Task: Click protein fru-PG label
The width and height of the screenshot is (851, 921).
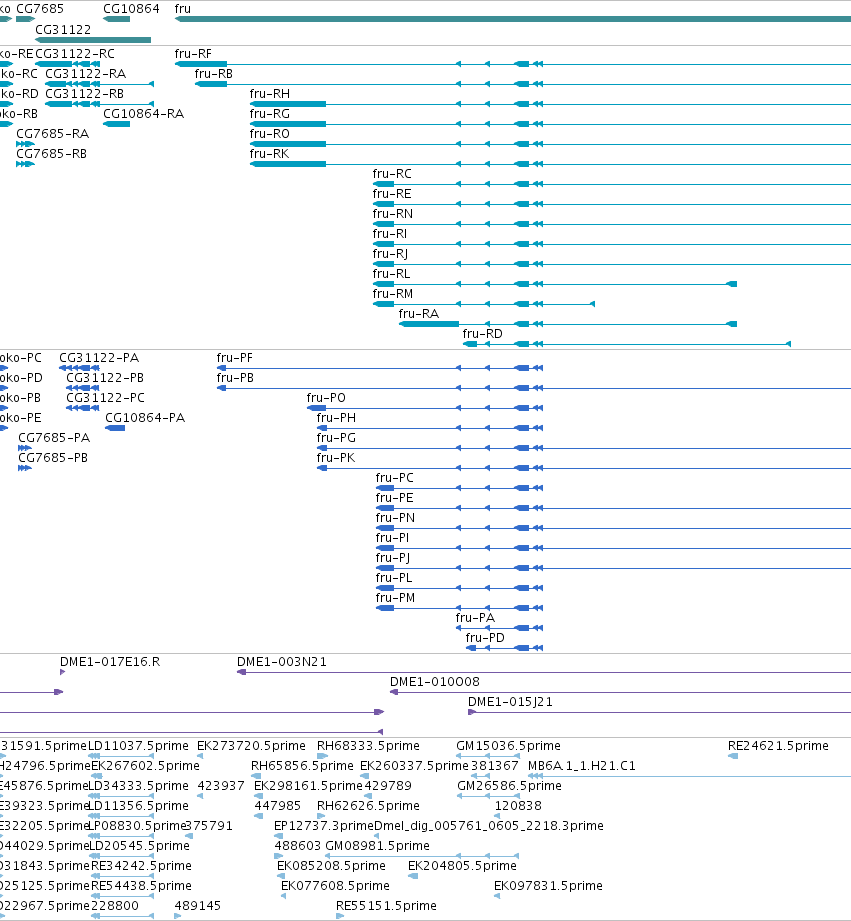Action: [336, 438]
